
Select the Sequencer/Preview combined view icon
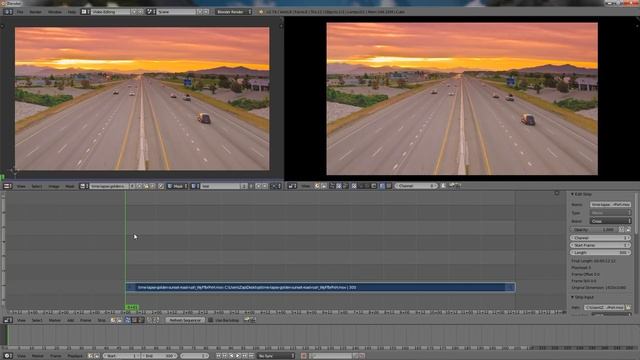[141, 320]
